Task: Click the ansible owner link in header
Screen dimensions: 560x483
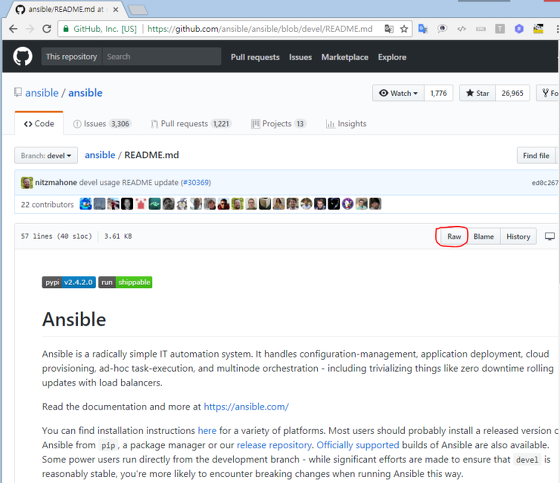Action: [x=42, y=93]
